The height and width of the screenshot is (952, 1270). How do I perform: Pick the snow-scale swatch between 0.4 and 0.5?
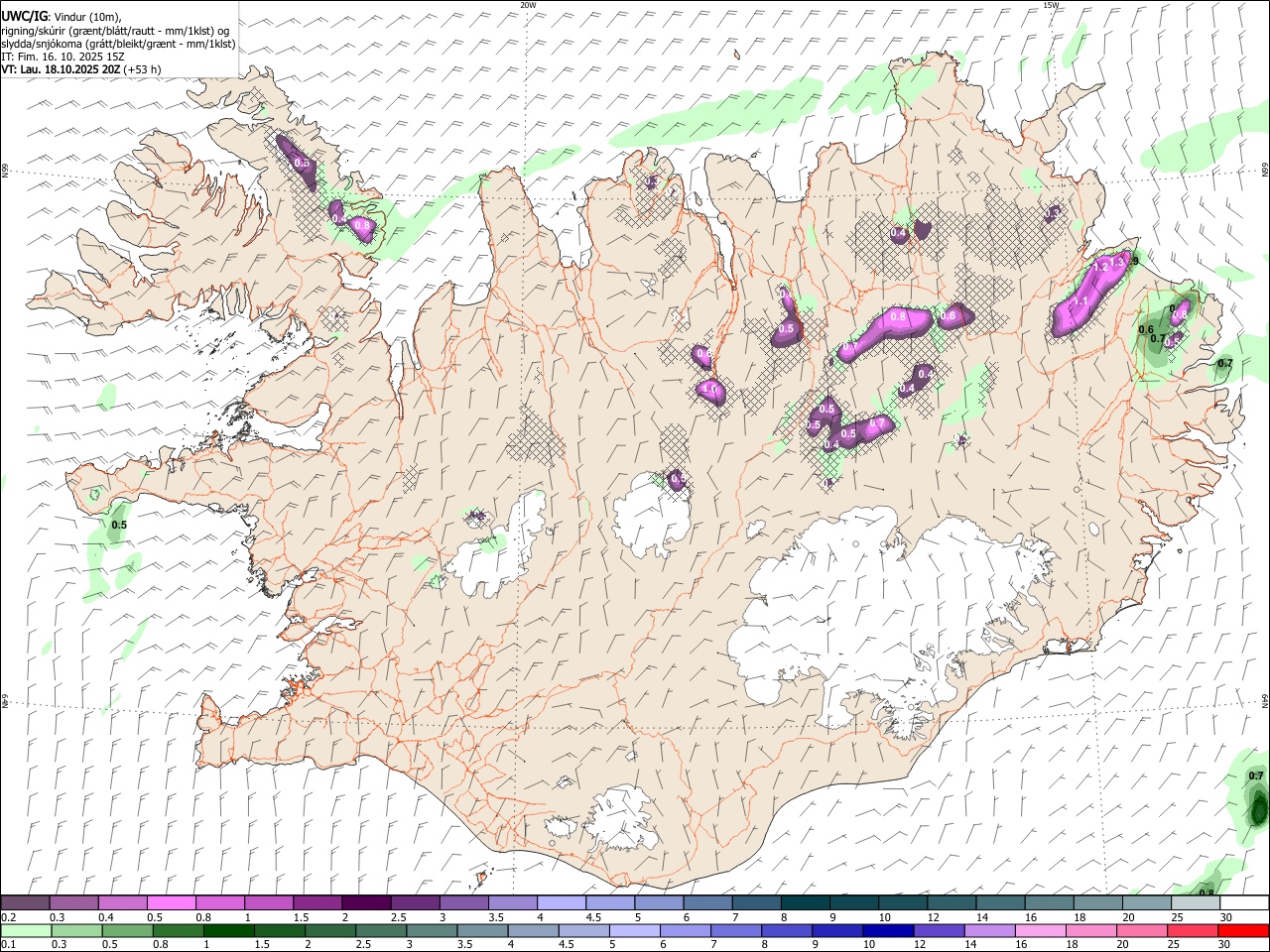123,903
